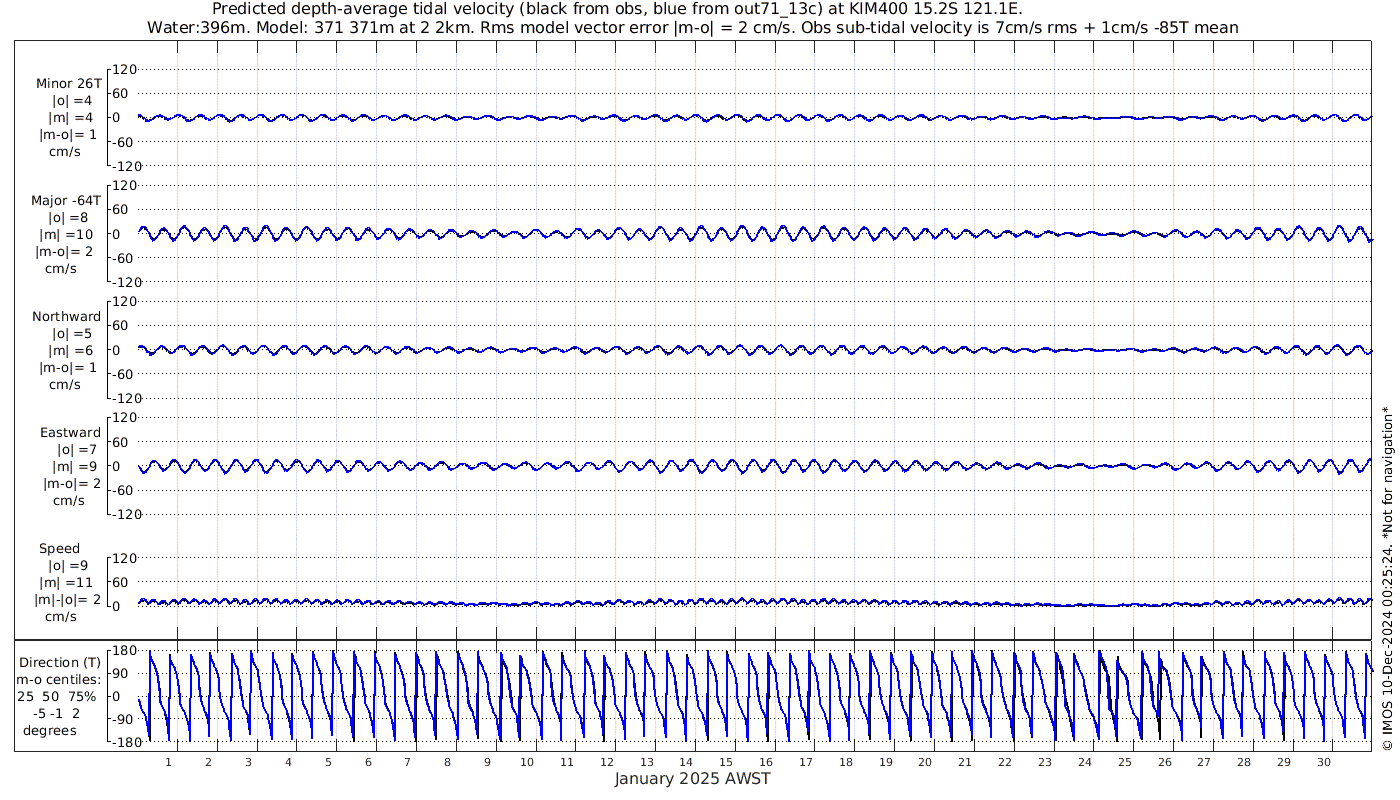Click the '|m| =6' value

72,350
